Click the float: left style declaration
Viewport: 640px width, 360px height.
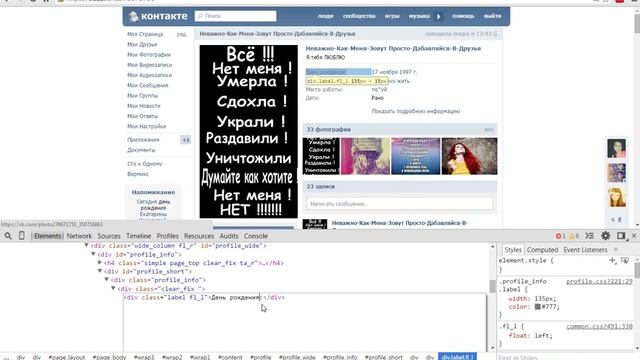tap(530, 336)
